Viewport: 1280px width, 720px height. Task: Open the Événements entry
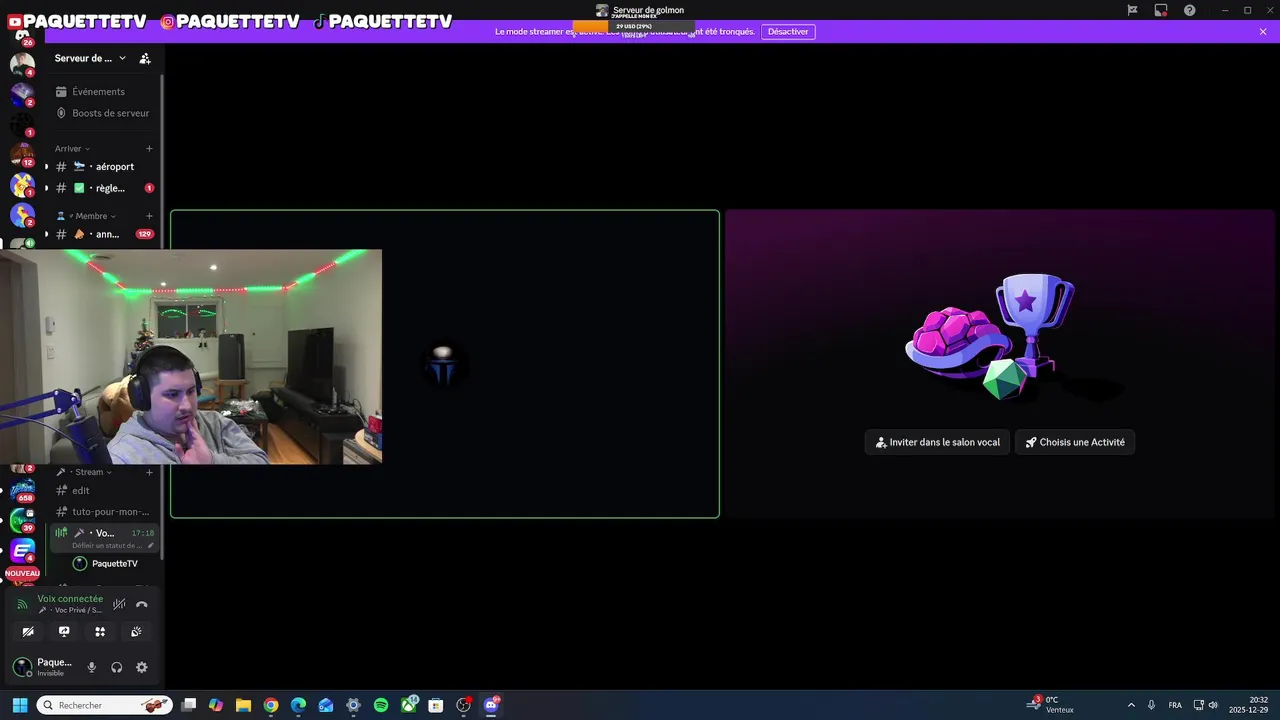tap(103, 91)
